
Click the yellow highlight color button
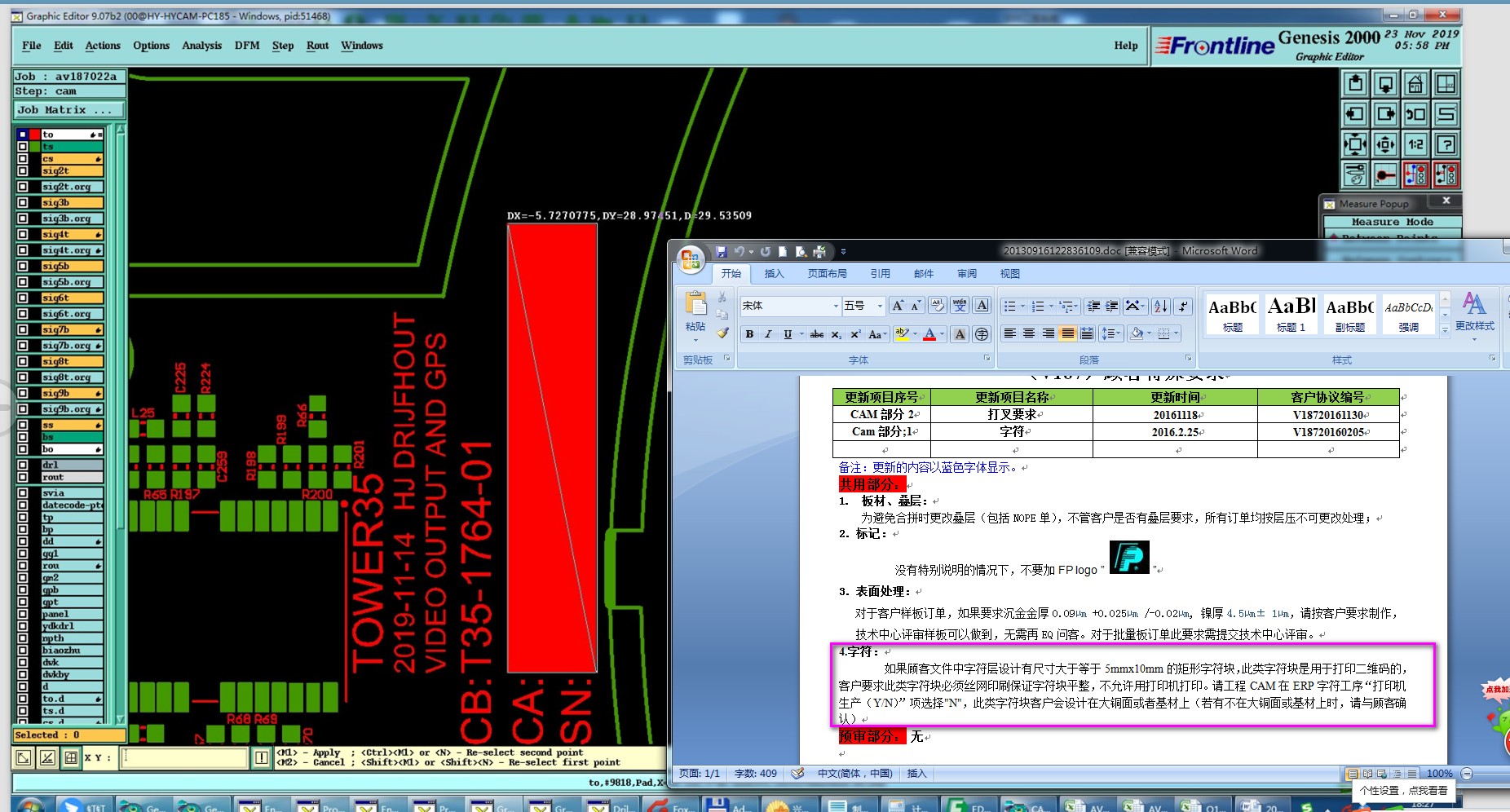coord(902,334)
